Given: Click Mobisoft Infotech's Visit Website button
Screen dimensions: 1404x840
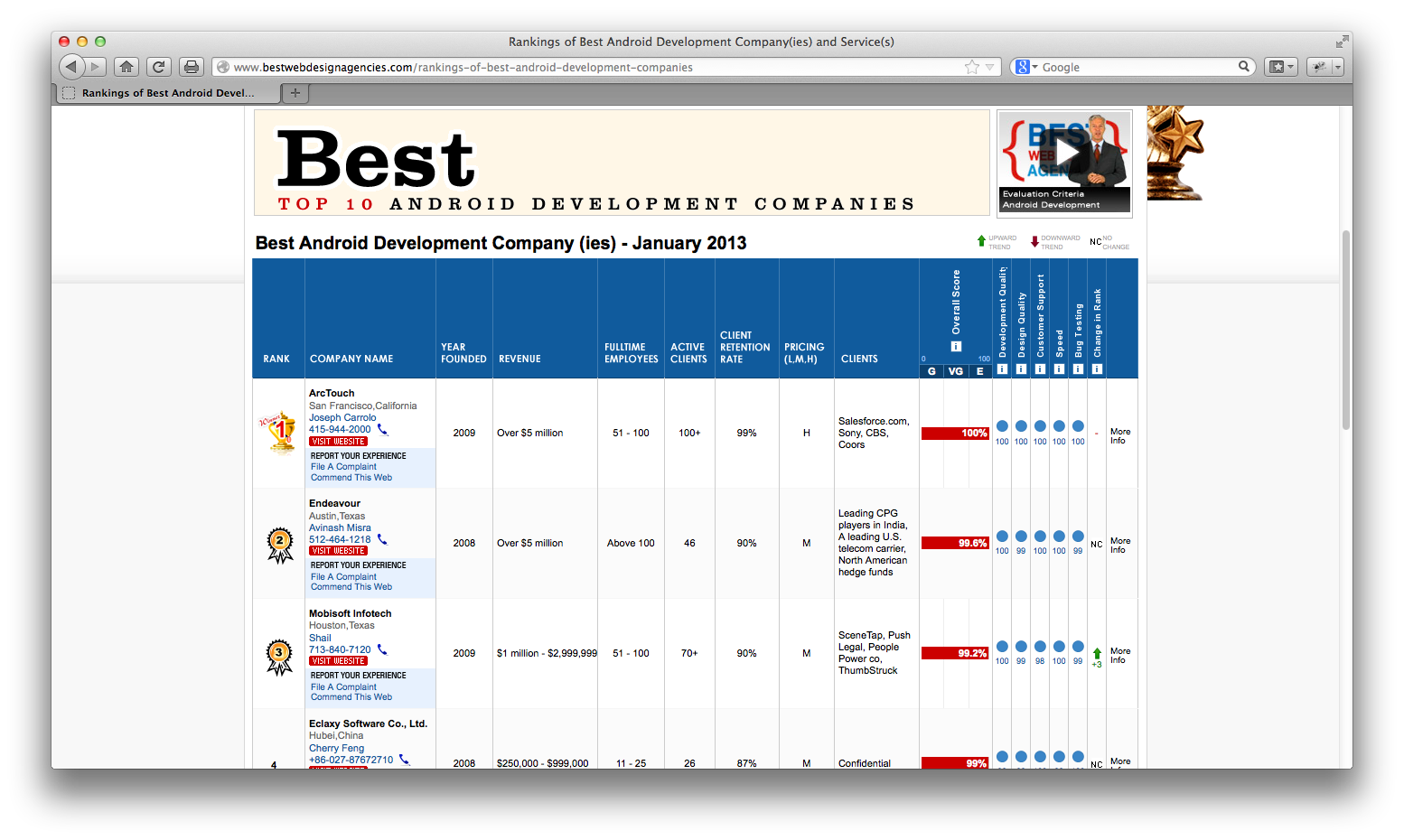Looking at the screenshot, I should [339, 661].
